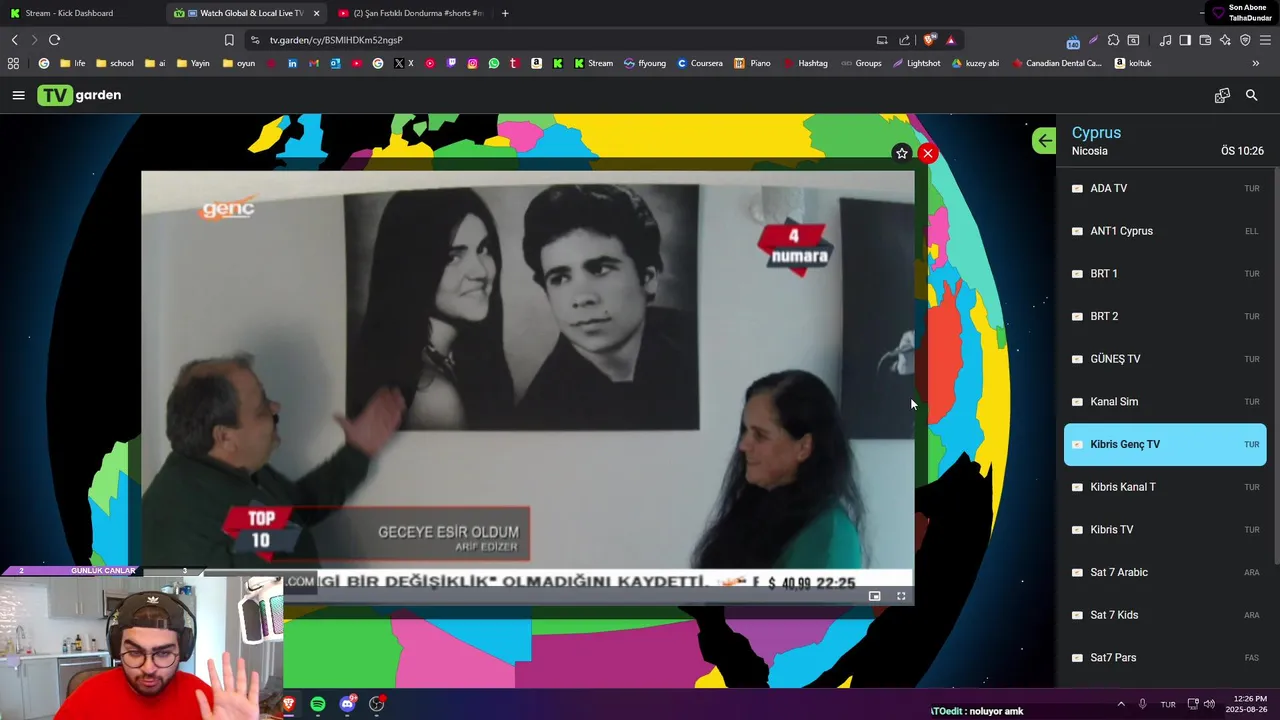Open the Brave VPN shield icon

(x=1245, y=40)
